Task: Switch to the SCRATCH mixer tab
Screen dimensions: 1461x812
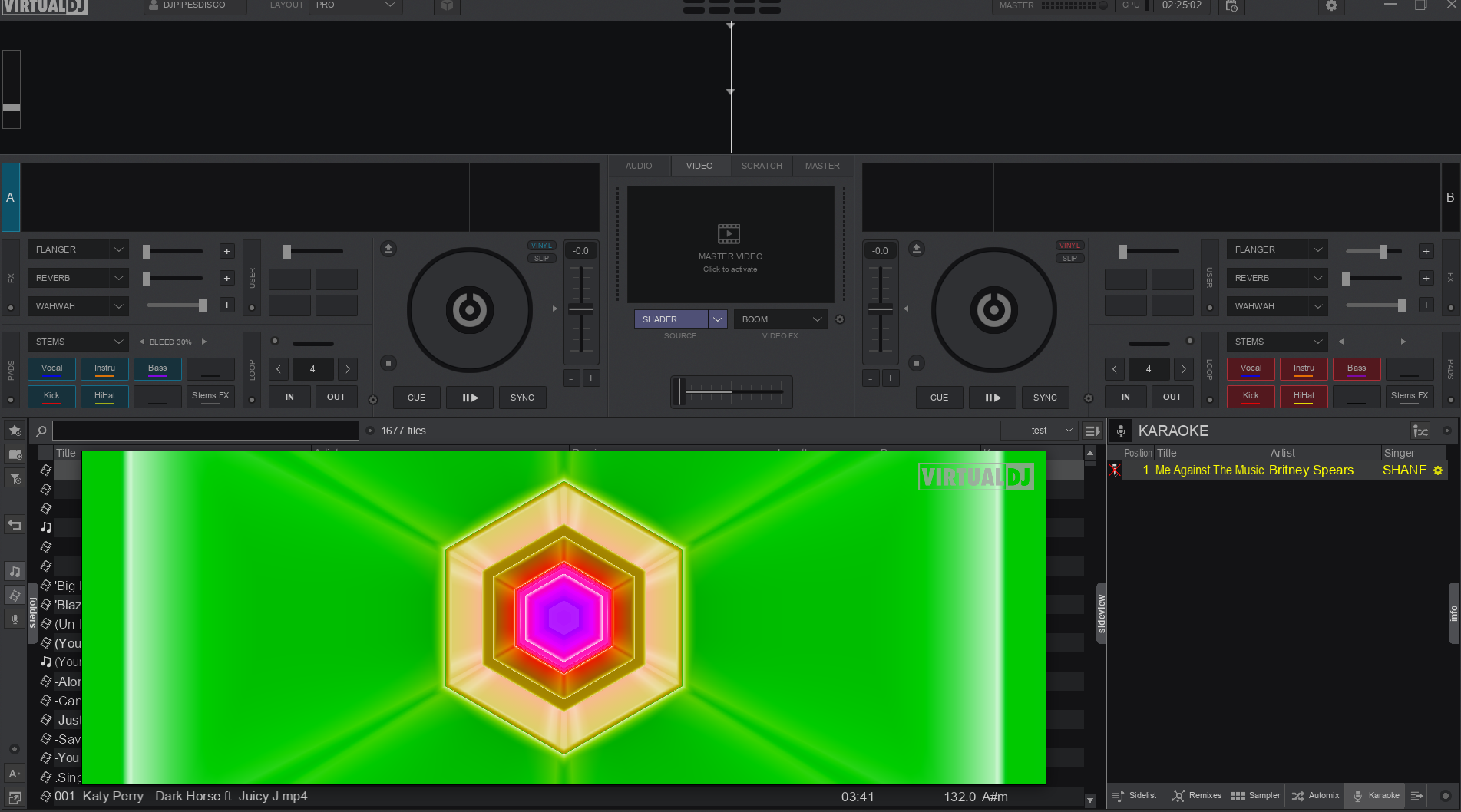Action: pyautogui.click(x=762, y=166)
